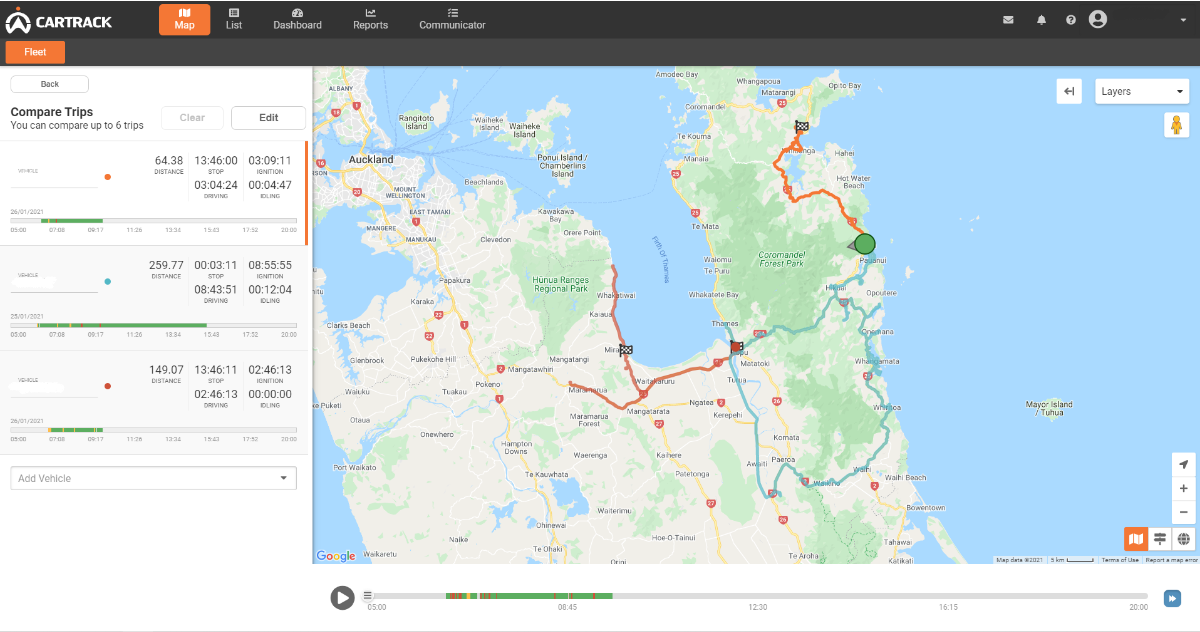Center map with the location arrow
This screenshot has width=1200, height=632.
coord(1184,465)
